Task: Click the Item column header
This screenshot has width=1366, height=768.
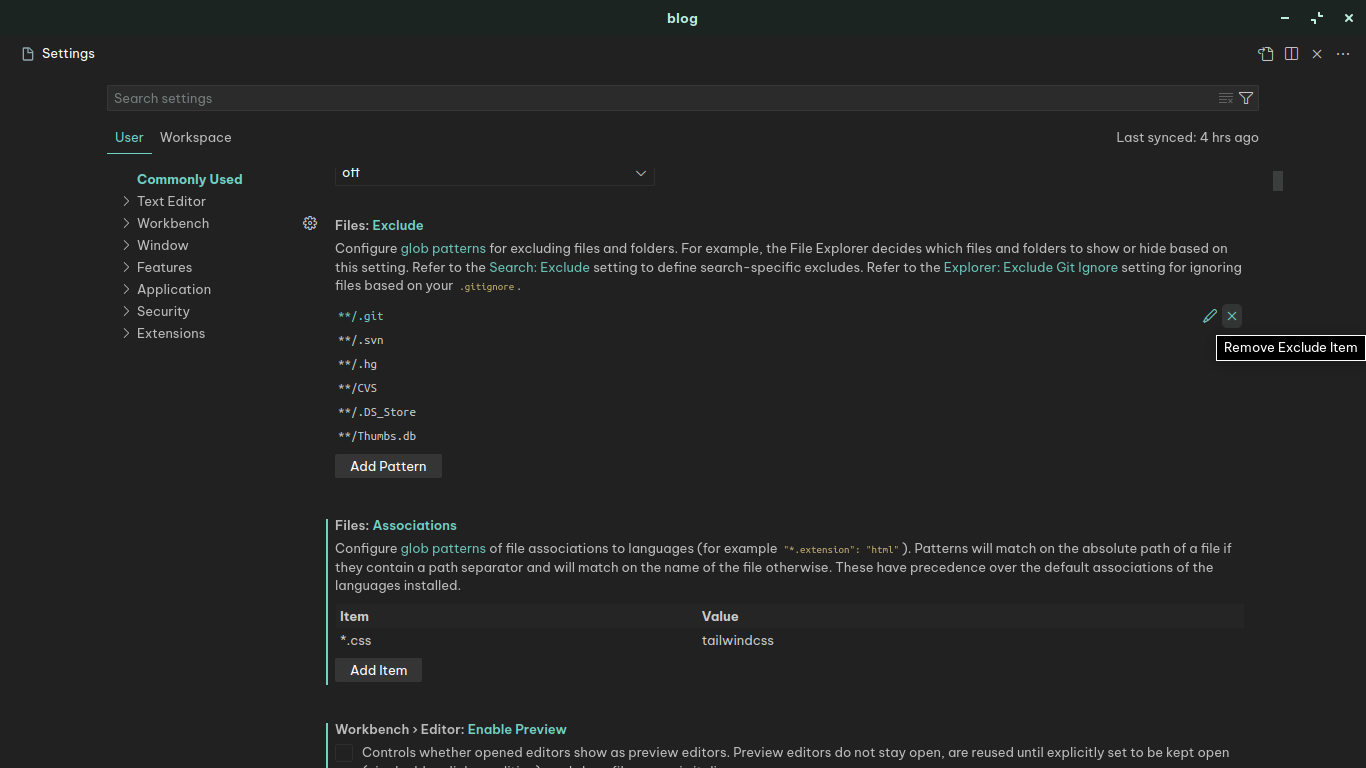Action: (x=354, y=616)
